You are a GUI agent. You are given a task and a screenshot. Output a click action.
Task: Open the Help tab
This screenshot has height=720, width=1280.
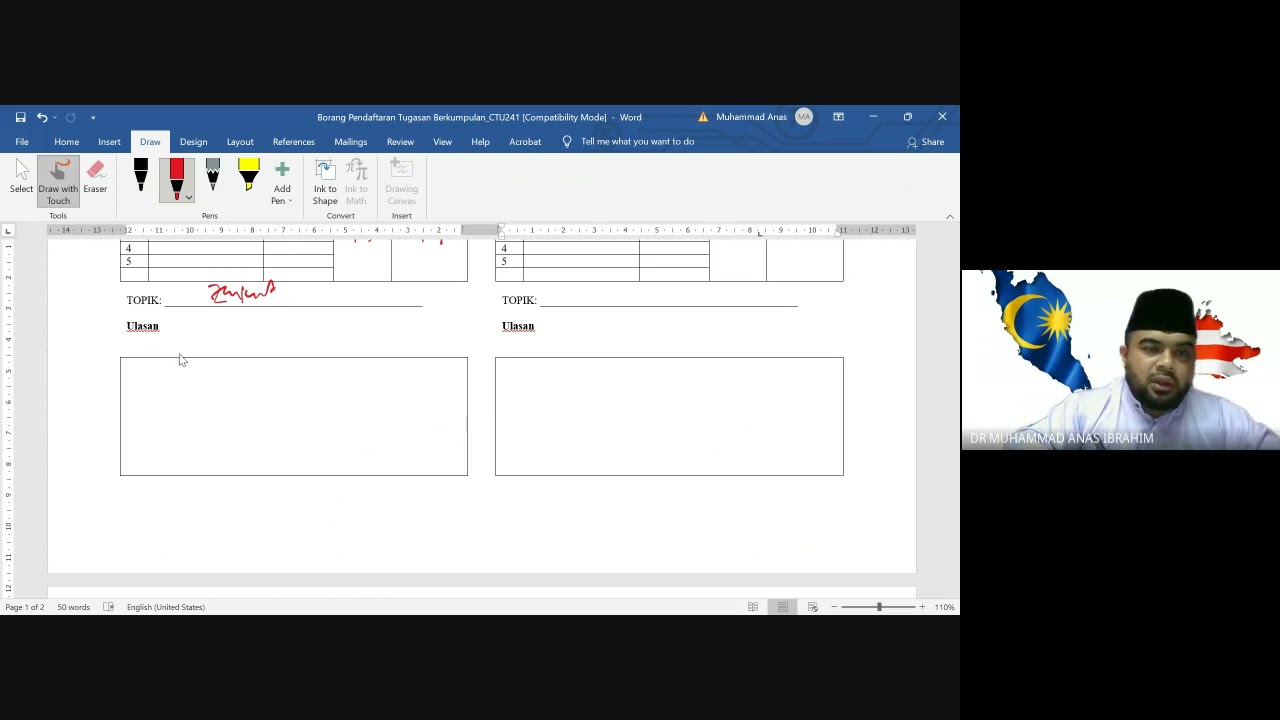(x=480, y=142)
